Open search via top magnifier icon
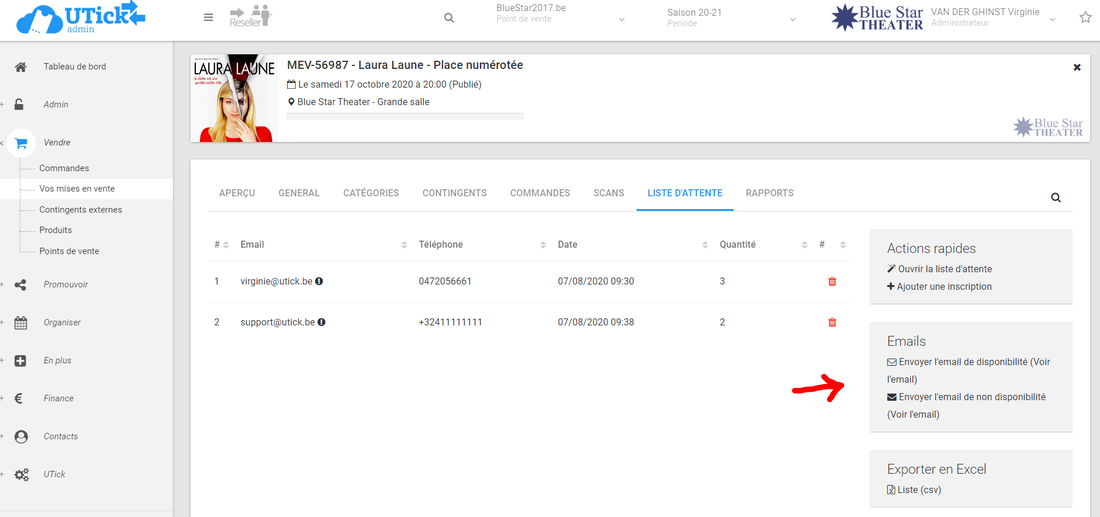Screen dimensions: 1100x517 [x=449, y=18]
